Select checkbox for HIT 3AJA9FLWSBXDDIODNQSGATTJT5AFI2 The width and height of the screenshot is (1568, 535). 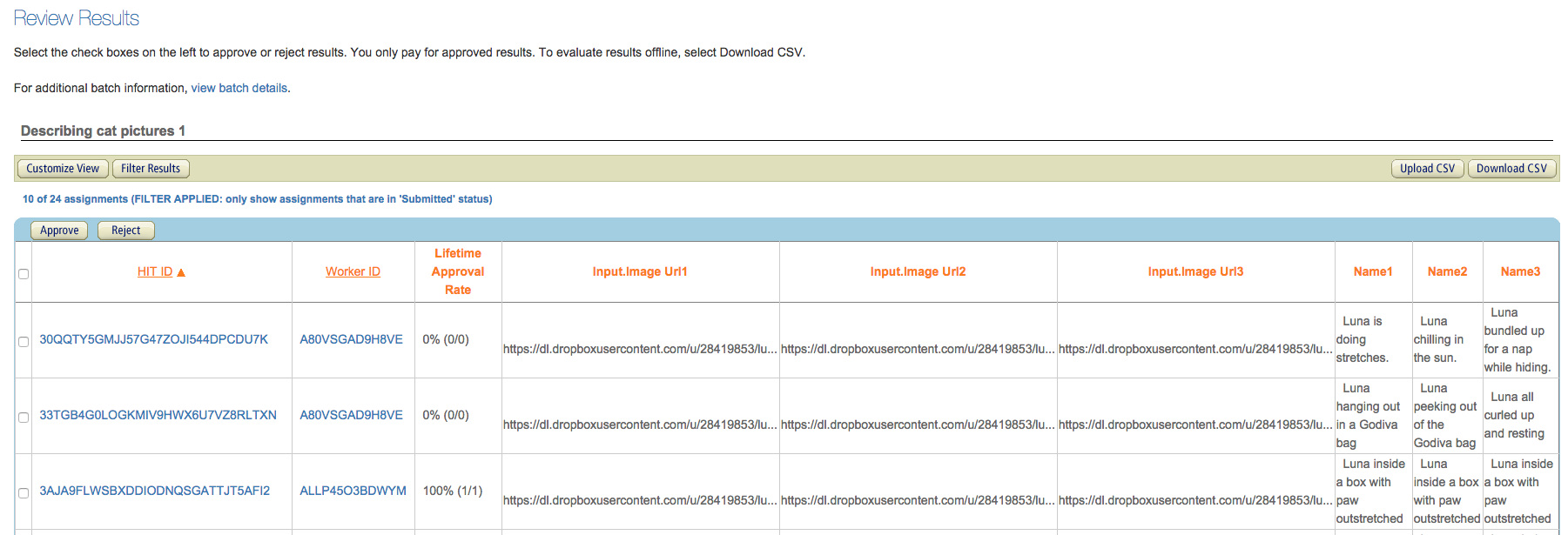coord(24,493)
